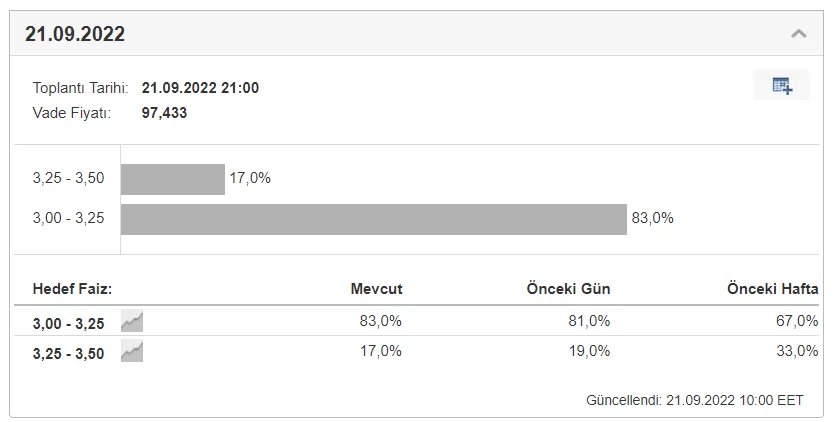
Task: Select the 3,25 - 3,50 table row label
Action: pos(68,353)
